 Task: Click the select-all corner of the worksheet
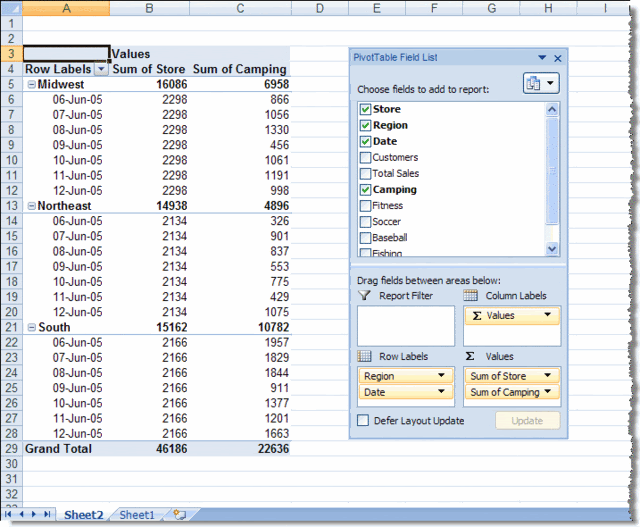point(11,8)
